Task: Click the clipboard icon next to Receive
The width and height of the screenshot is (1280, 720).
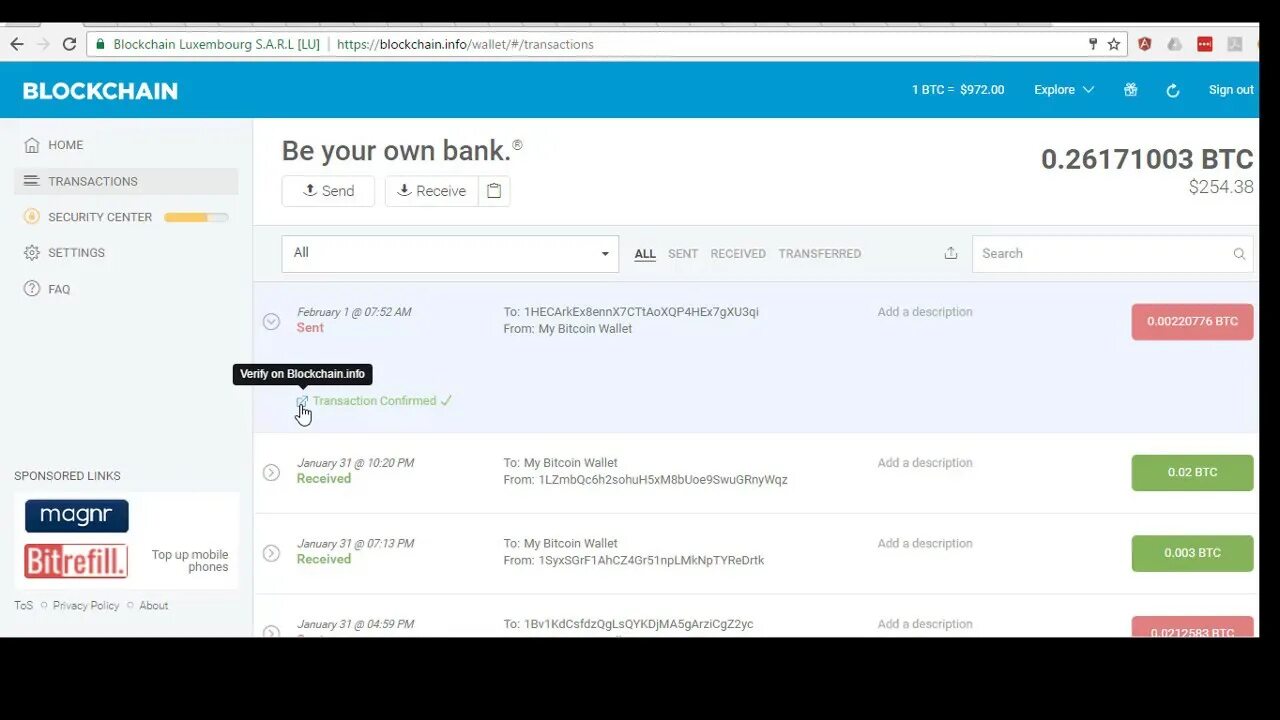Action: click(x=494, y=191)
